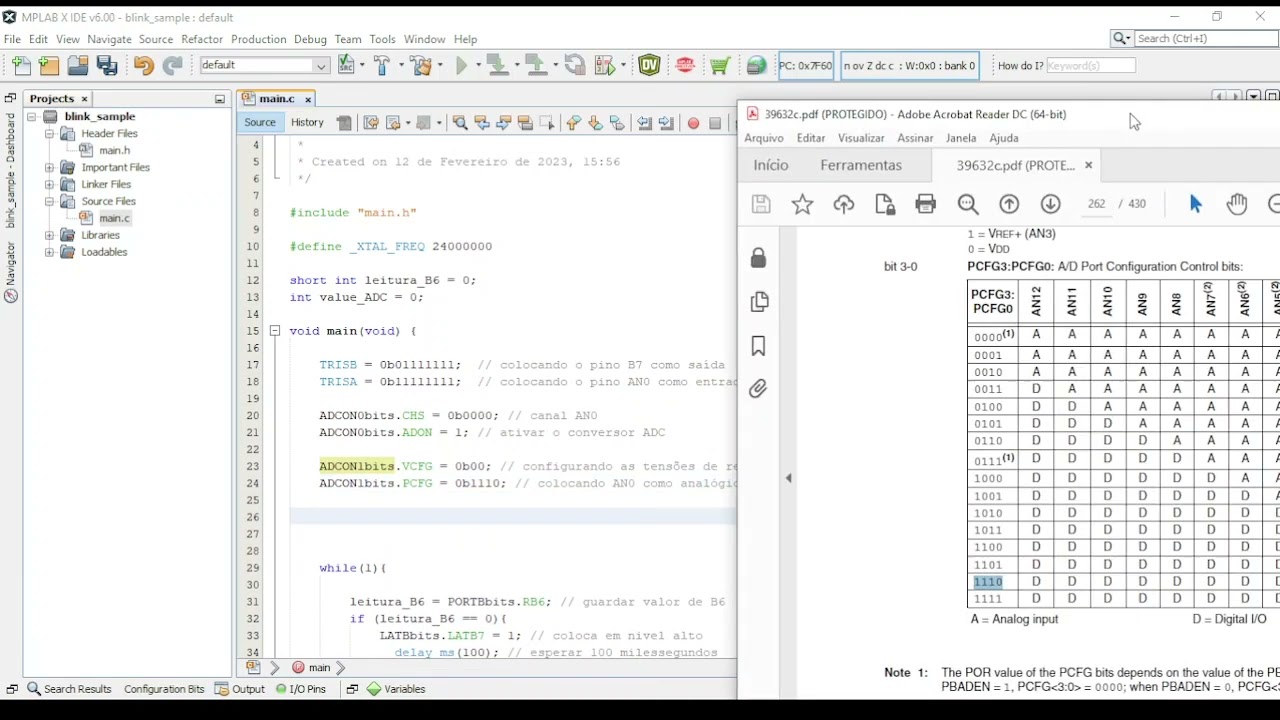Collapse the Source Files folder
This screenshot has height=720, width=1280.
pyautogui.click(x=49, y=202)
